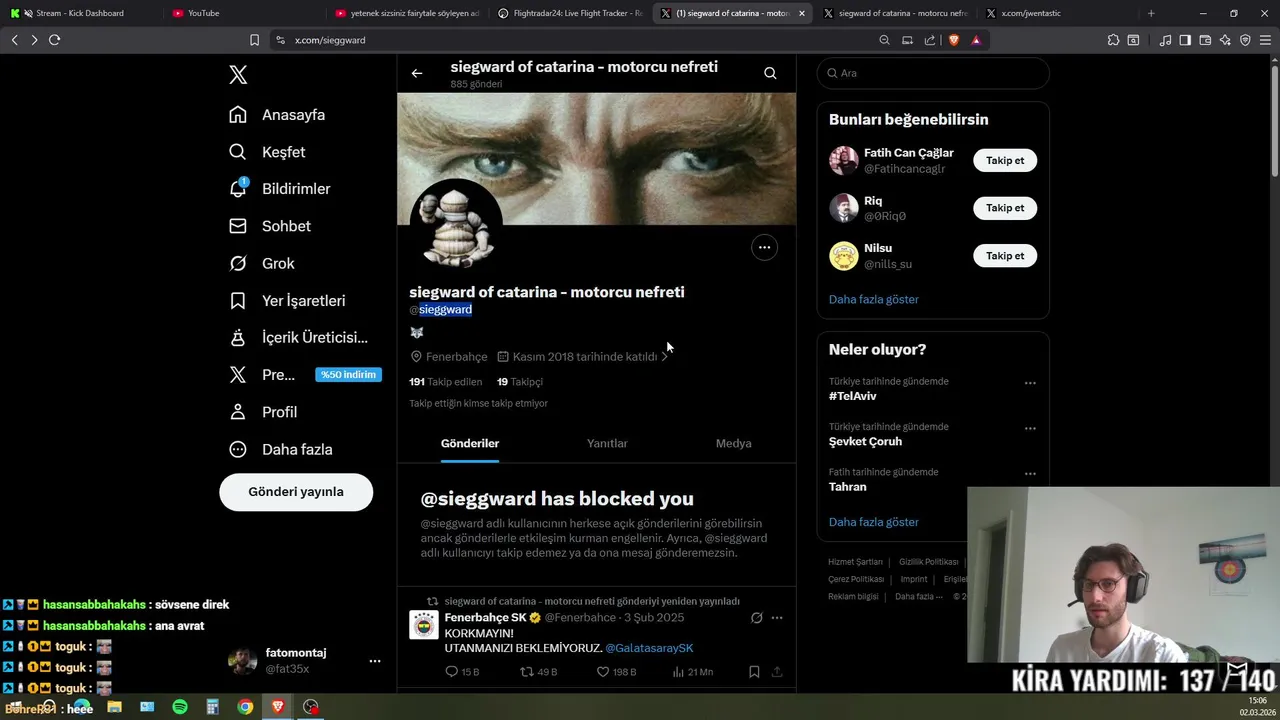
Task: Open Spotify from taskbar
Action: click(180, 707)
